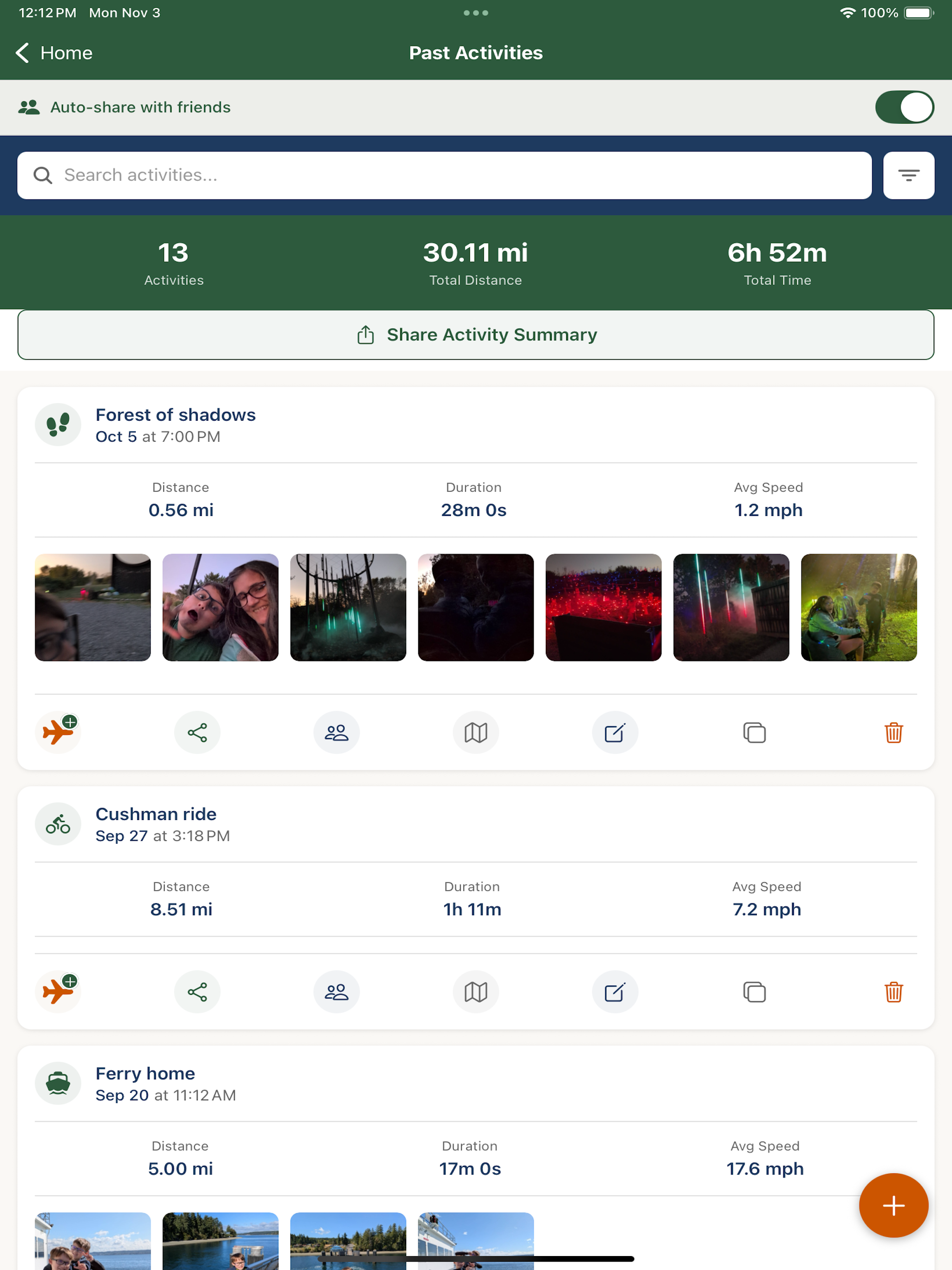Open the vertical light beams photo
This screenshot has height=1270, width=952.
coord(731,608)
